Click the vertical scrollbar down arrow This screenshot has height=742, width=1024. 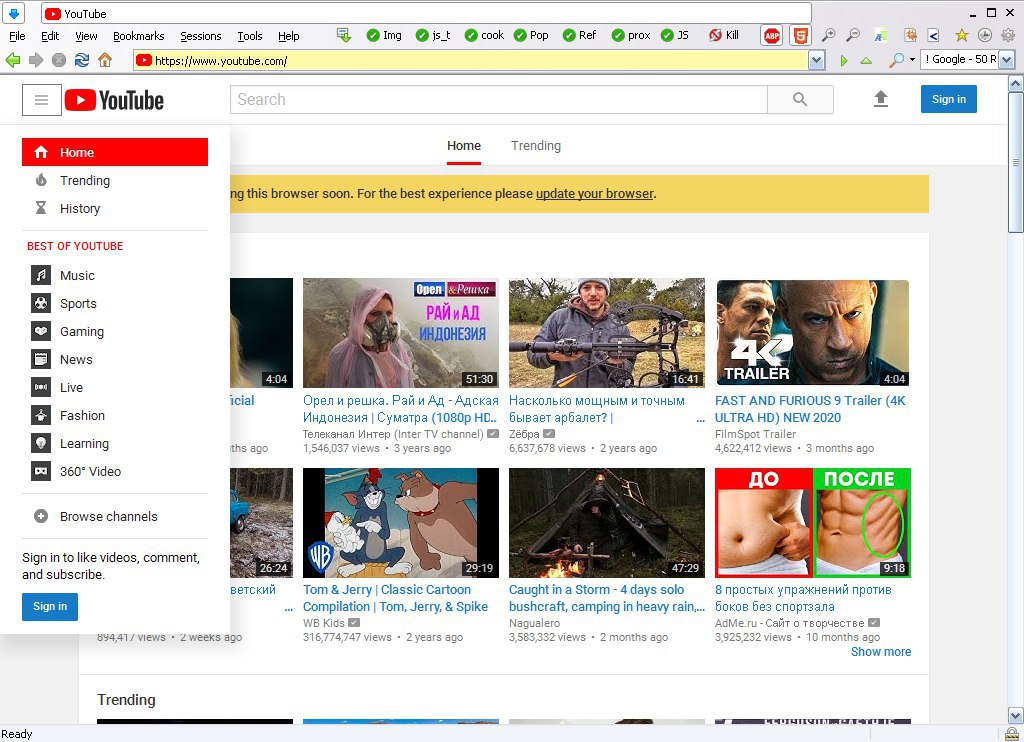pyautogui.click(x=1016, y=715)
